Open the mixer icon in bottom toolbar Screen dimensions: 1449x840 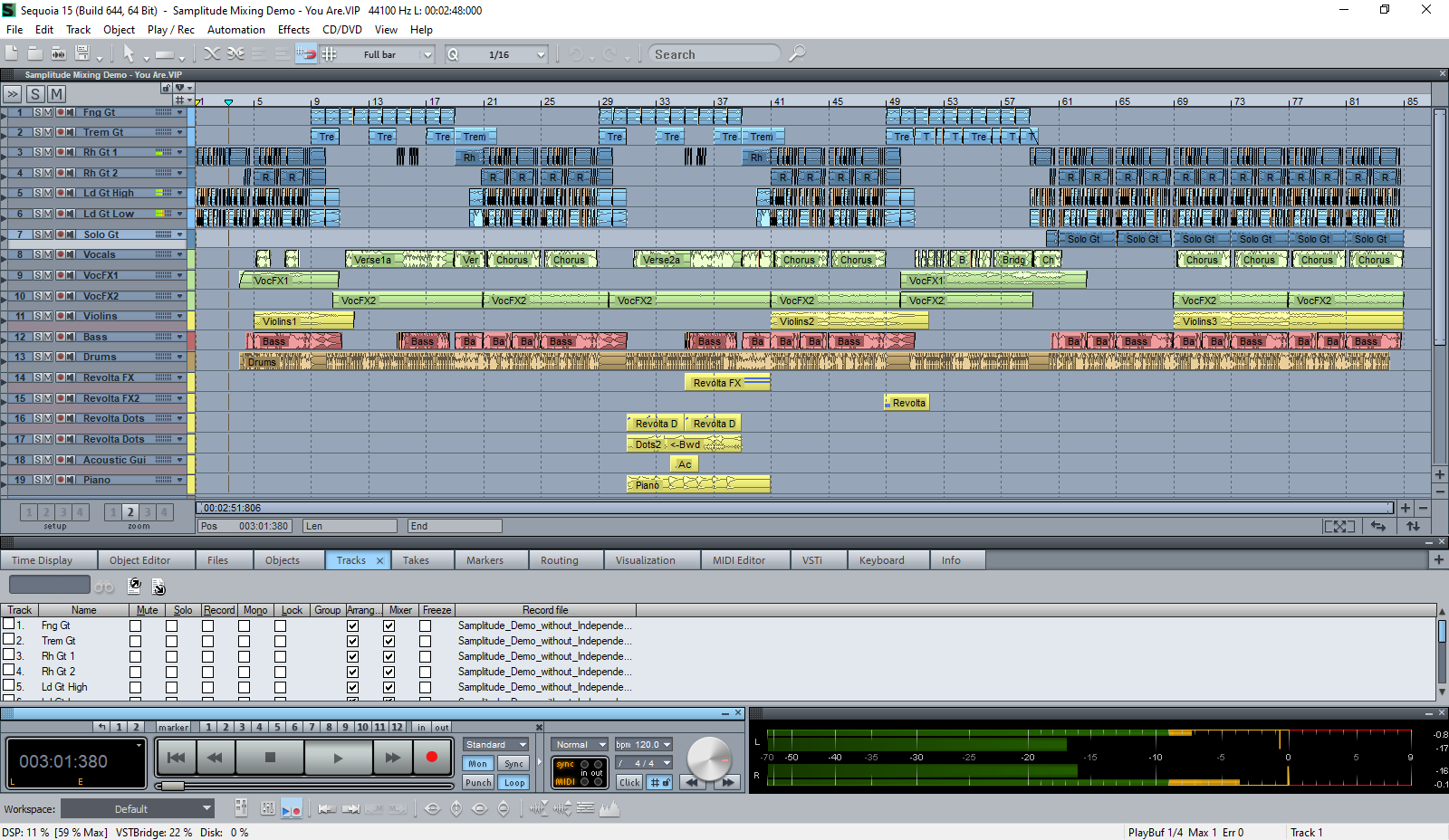[242, 808]
